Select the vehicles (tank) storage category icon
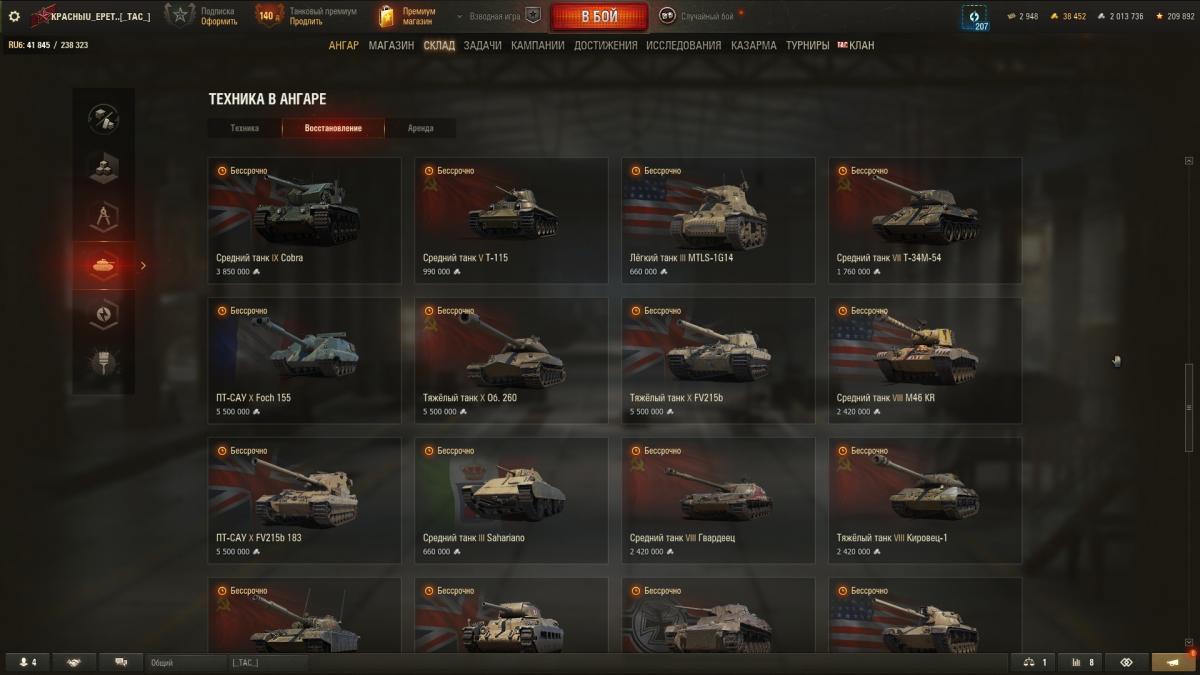This screenshot has height=675, width=1200. pos(104,265)
